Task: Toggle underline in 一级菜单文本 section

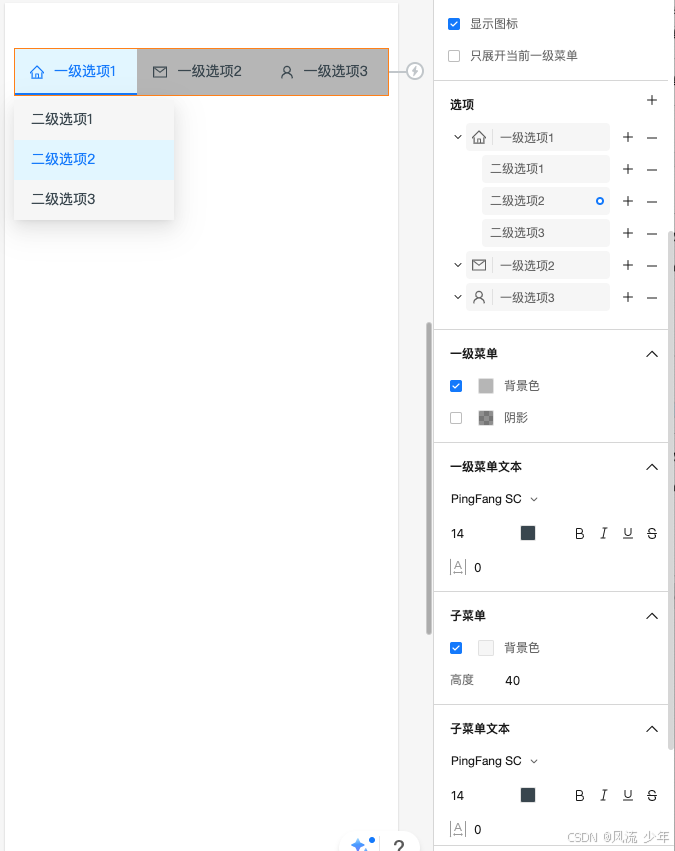Action: (x=628, y=534)
